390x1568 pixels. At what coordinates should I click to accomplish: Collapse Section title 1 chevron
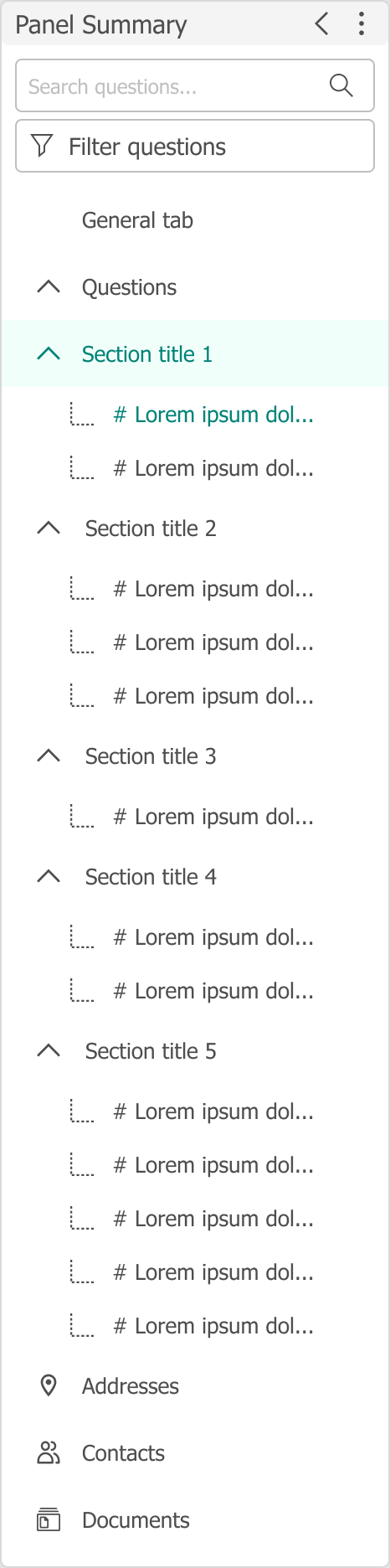pyautogui.click(x=49, y=353)
